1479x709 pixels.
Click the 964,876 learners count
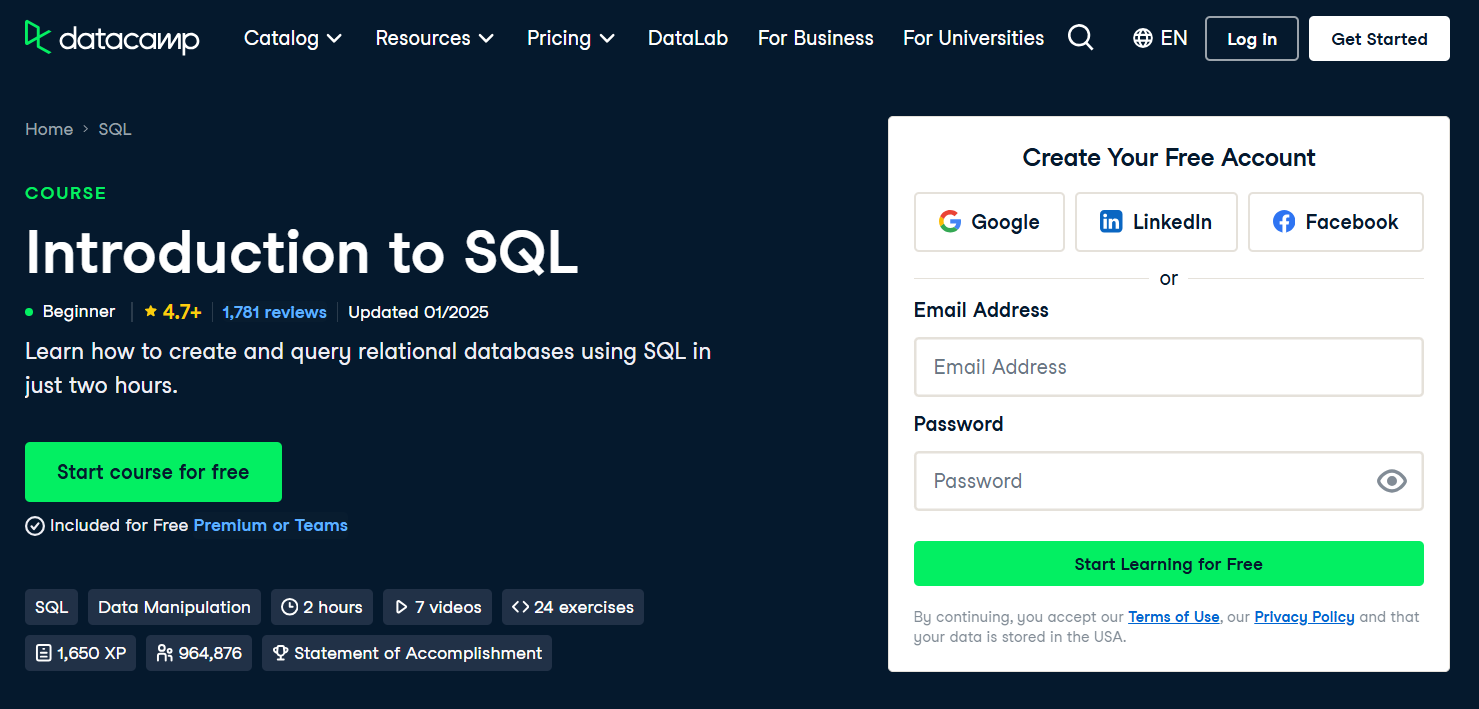(210, 653)
